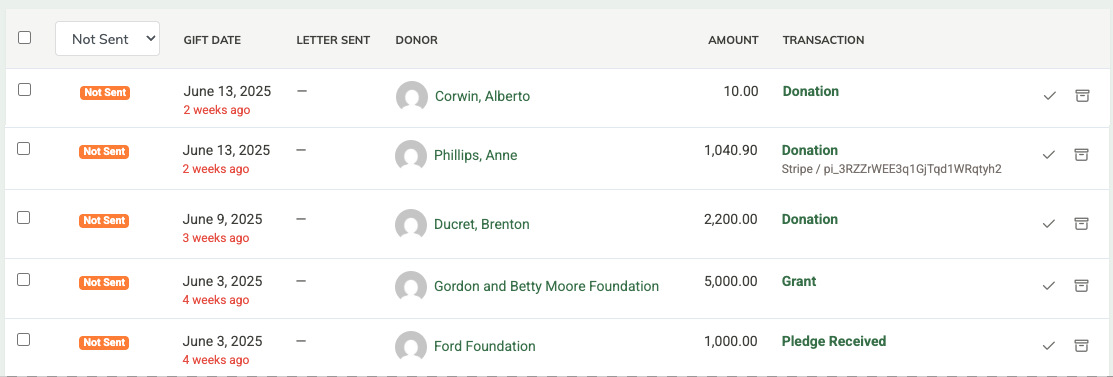Select the Corwin, Alberto row checkbox
This screenshot has width=1113, height=377.
pyautogui.click(x=24, y=89)
